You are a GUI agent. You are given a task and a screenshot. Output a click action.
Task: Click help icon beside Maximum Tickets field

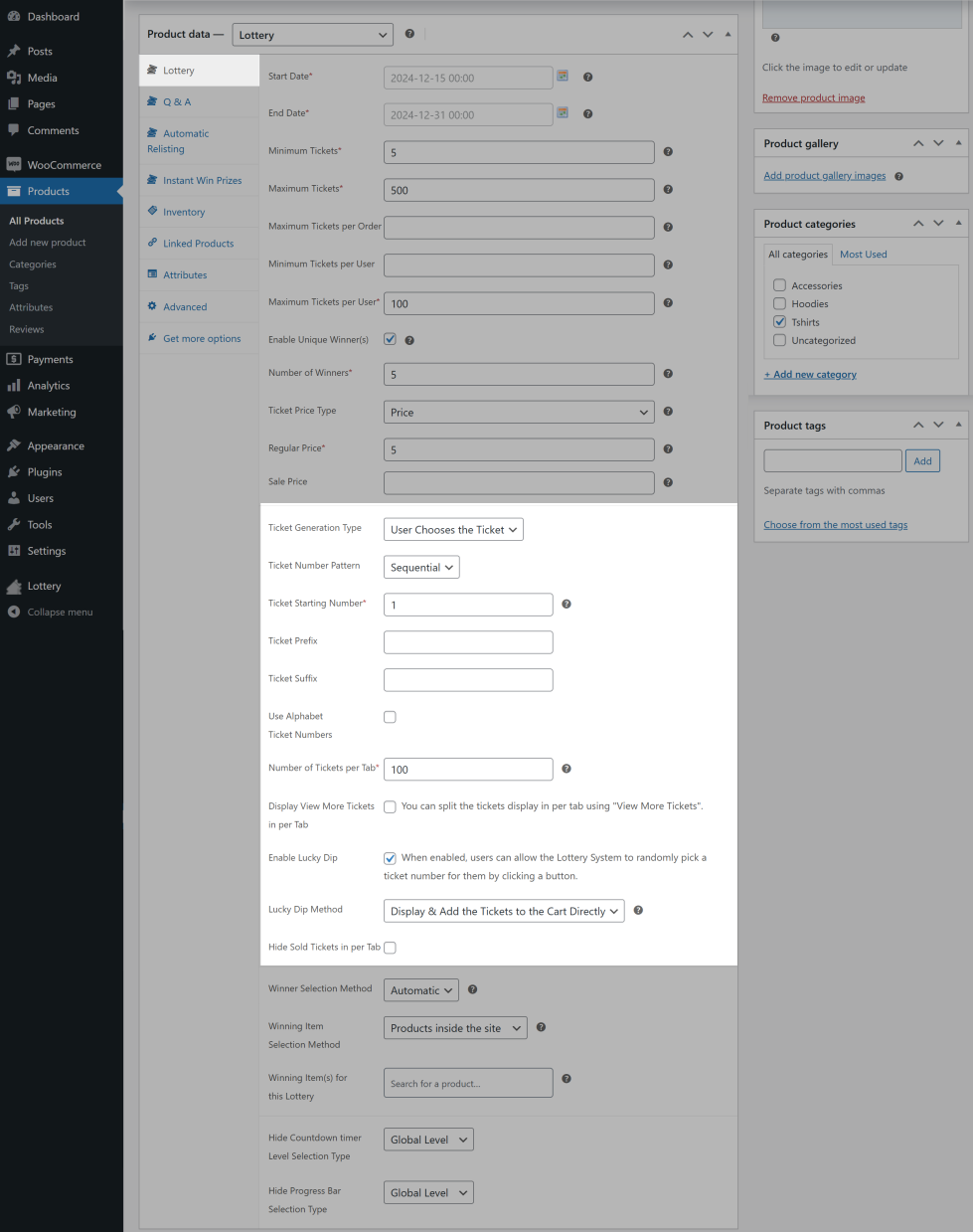(668, 189)
